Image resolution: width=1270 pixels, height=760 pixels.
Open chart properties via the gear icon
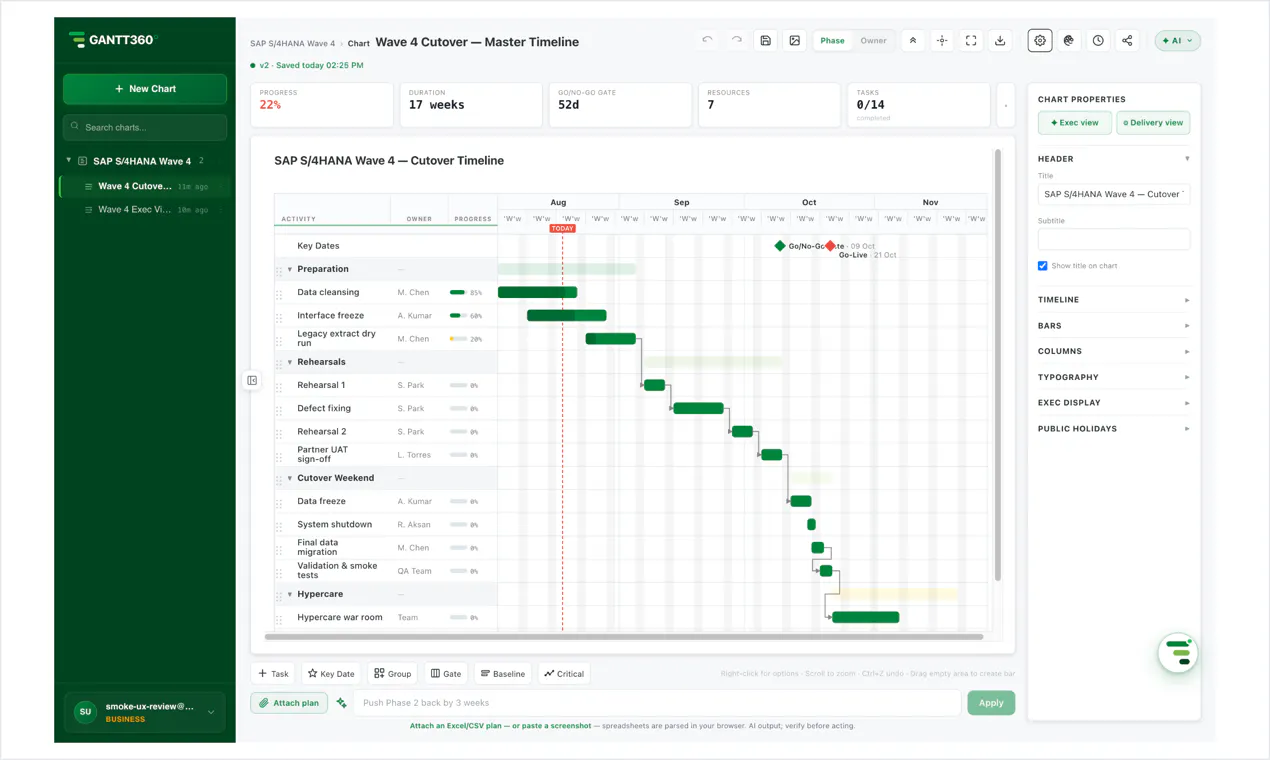coord(1040,41)
